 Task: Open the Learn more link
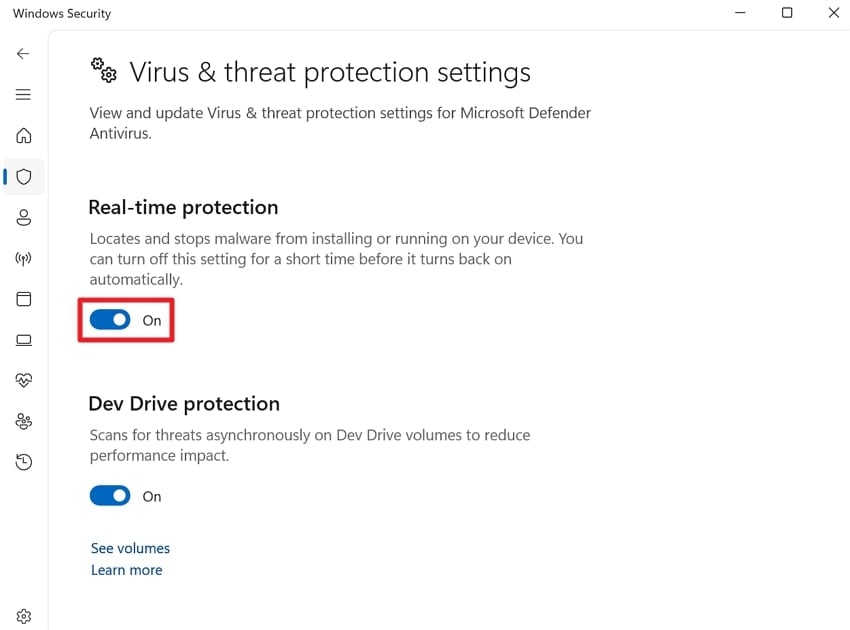(126, 570)
